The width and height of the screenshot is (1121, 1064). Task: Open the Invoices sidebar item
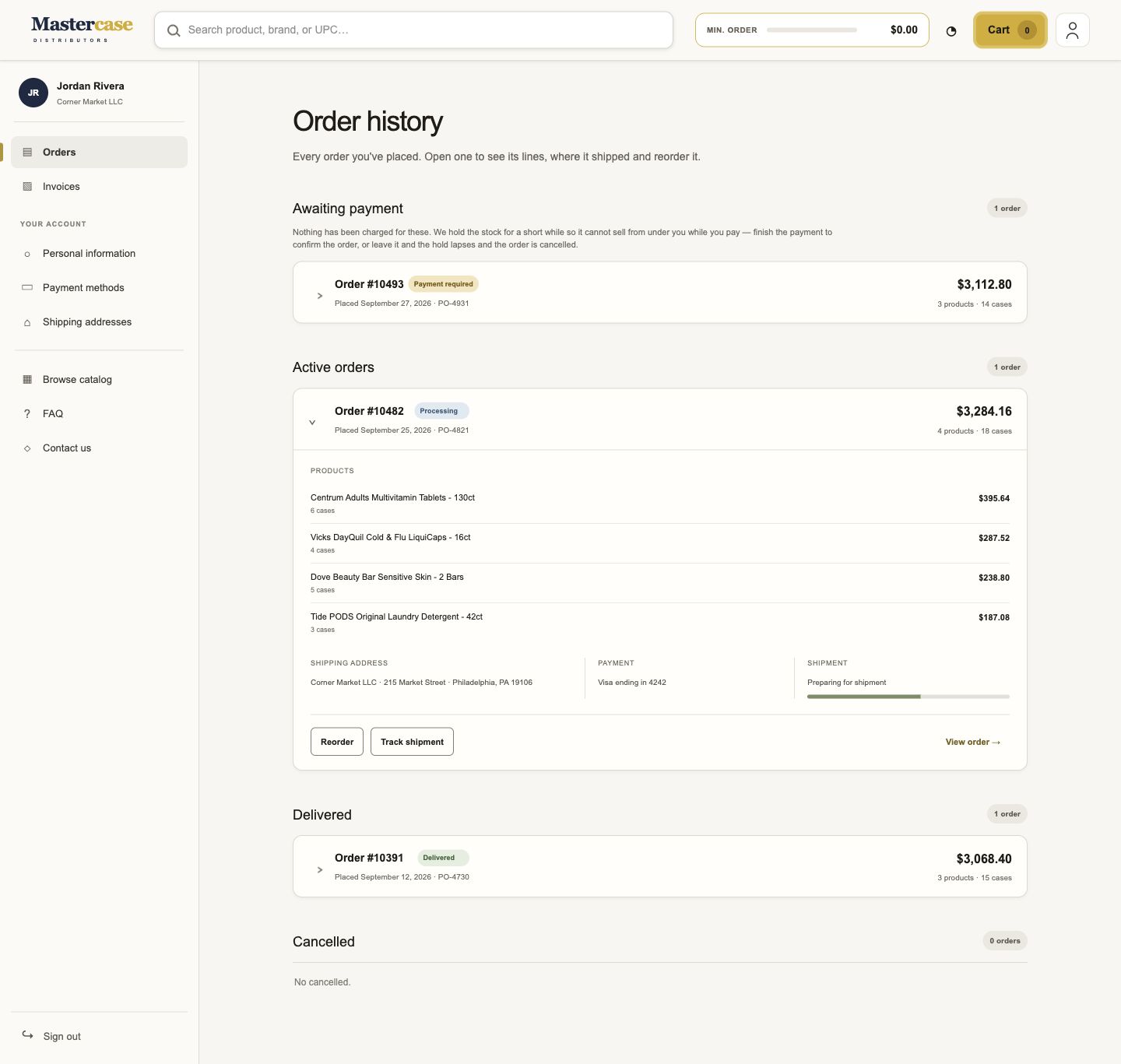click(99, 187)
